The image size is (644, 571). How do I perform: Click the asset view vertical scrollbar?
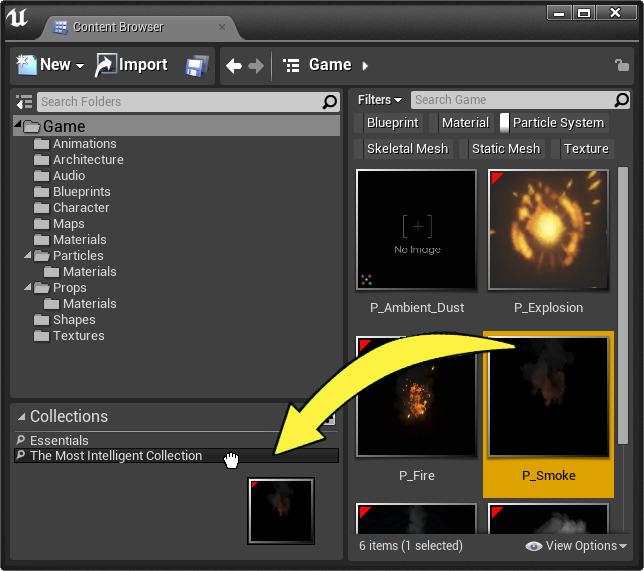coord(623,300)
